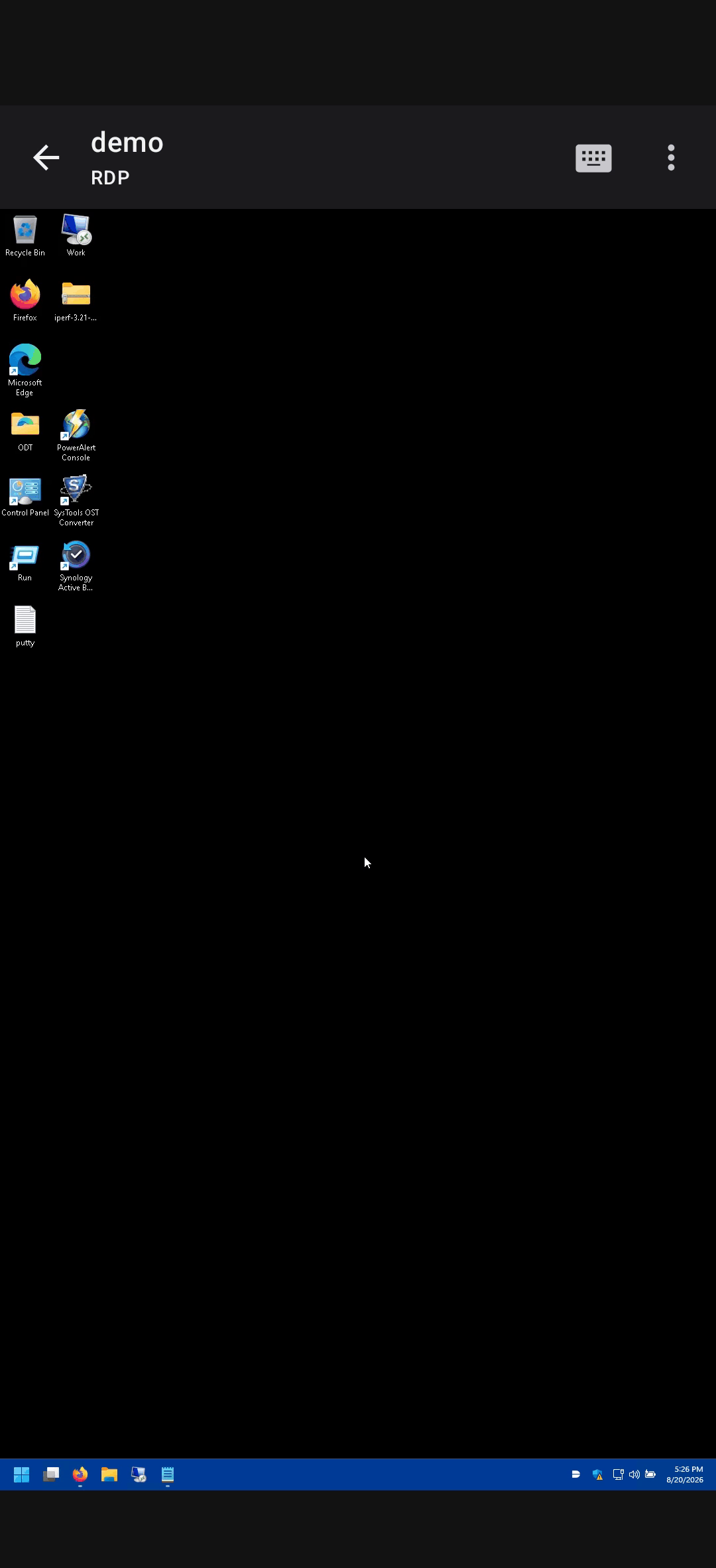Screen dimensions: 716x1568
Task: Open the battery power tray icon
Action: click(650, 1474)
